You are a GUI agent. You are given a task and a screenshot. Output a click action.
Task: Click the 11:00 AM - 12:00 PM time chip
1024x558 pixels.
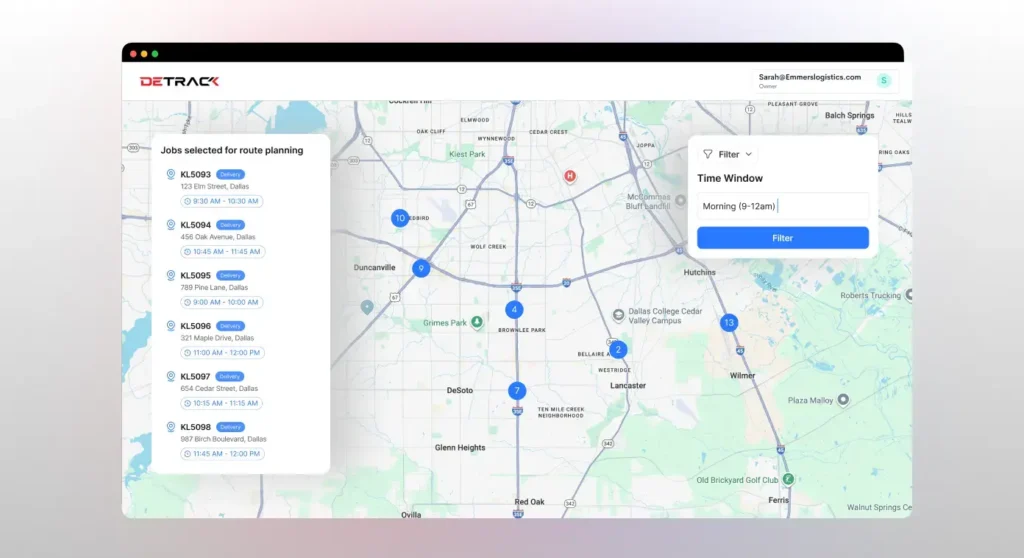coord(223,352)
